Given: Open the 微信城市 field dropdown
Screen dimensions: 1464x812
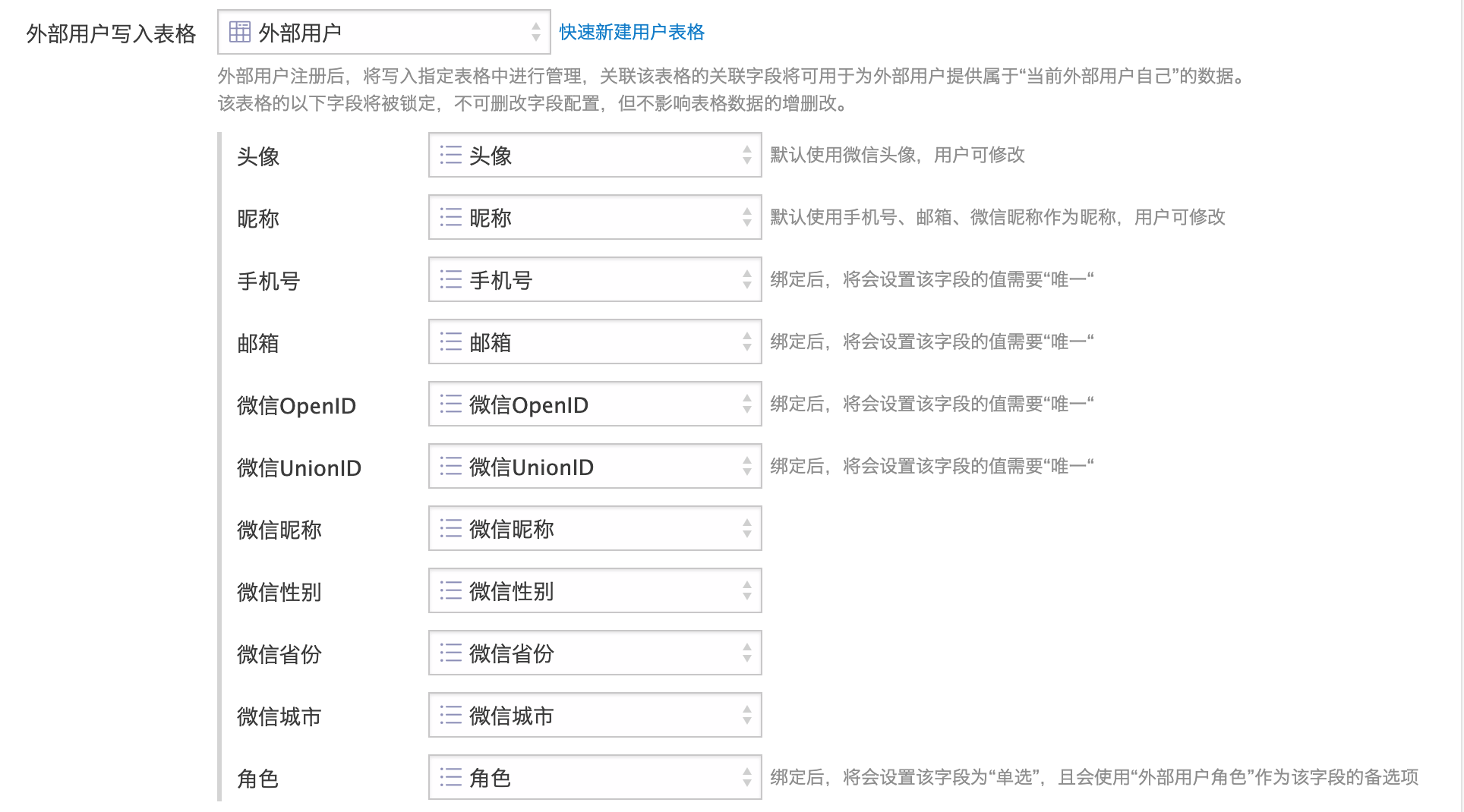Looking at the screenshot, I should [x=595, y=716].
